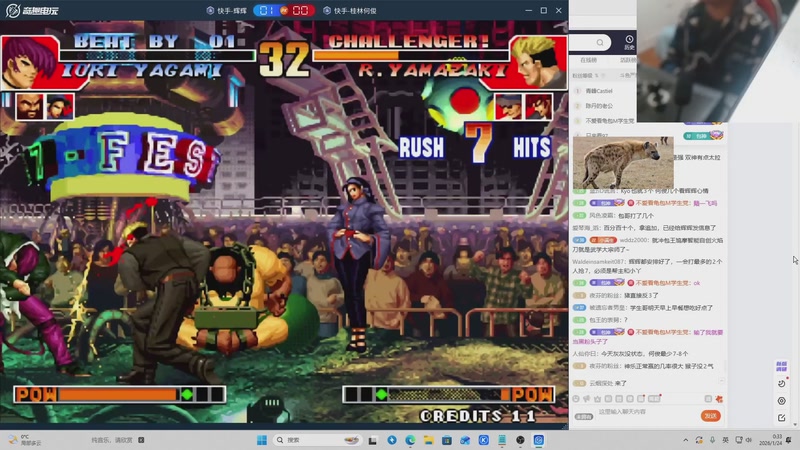Click the 01:00 score display in title bar
800x450 pixels.
(284, 10)
